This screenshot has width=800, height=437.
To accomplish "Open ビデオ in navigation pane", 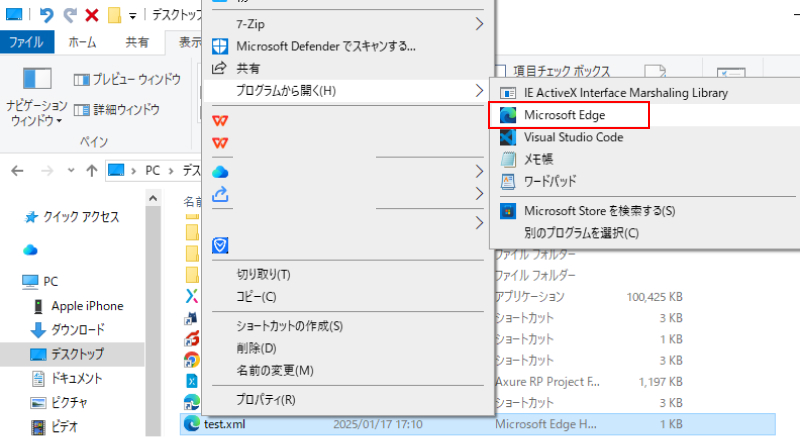I will [x=55, y=427].
